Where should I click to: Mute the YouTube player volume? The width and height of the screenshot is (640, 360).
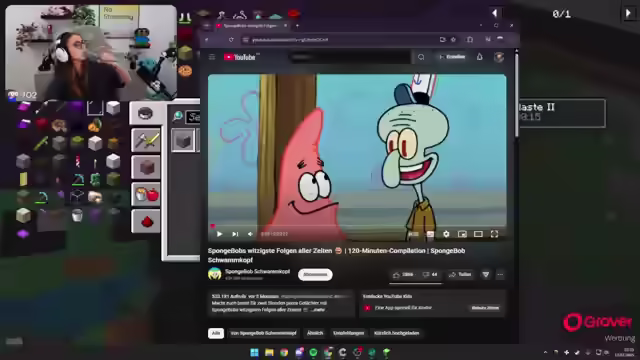click(250, 234)
